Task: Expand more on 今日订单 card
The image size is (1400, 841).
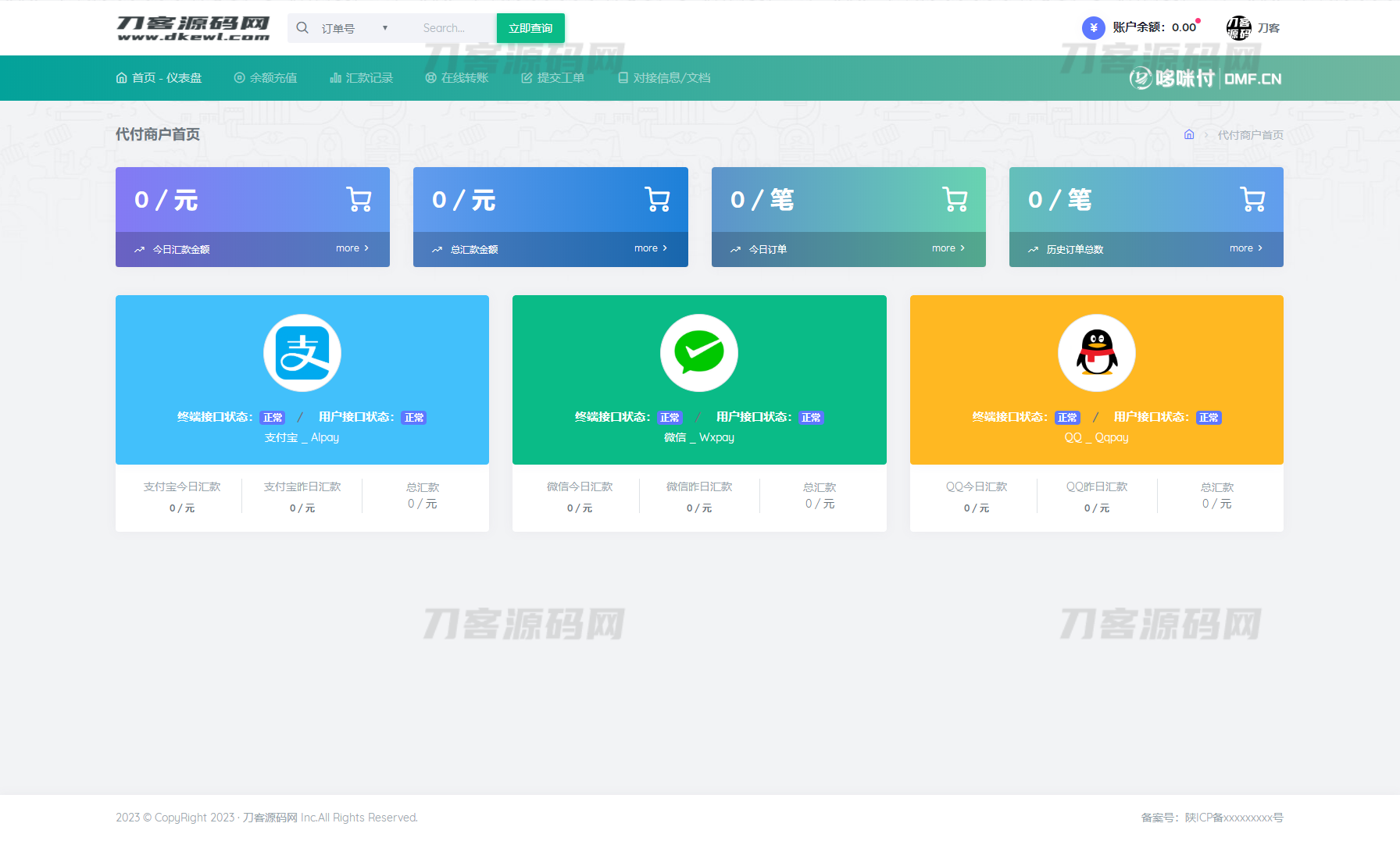Action: coord(948,248)
